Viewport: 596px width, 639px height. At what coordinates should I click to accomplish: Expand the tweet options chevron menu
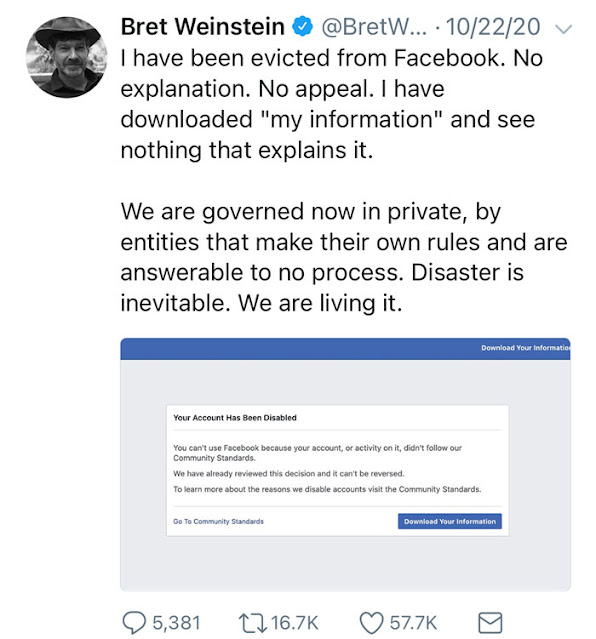click(x=564, y=29)
